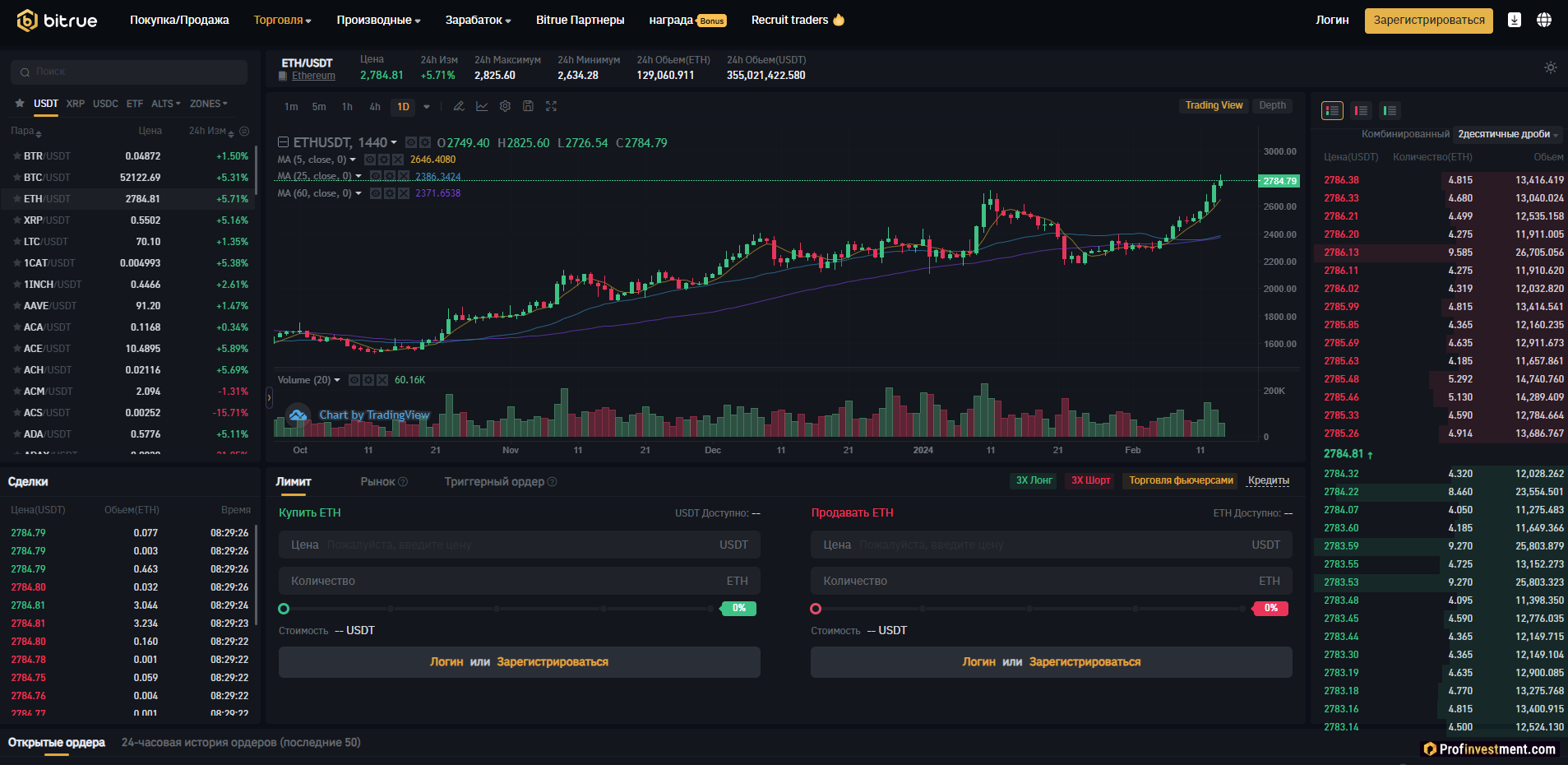Remove the MA 5 indicator
Viewport: 1568px width, 765px height.
pos(398,160)
